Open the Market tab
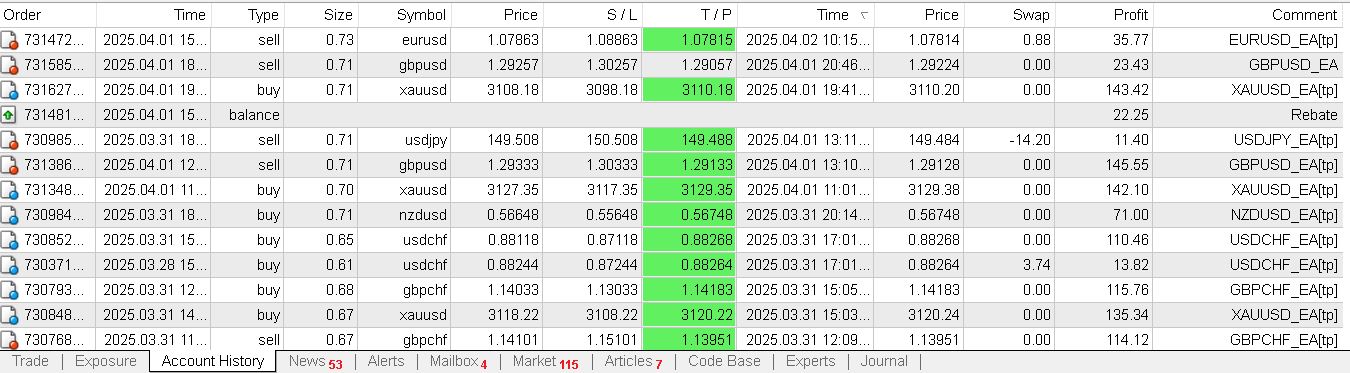The width and height of the screenshot is (1350, 373). (545, 361)
